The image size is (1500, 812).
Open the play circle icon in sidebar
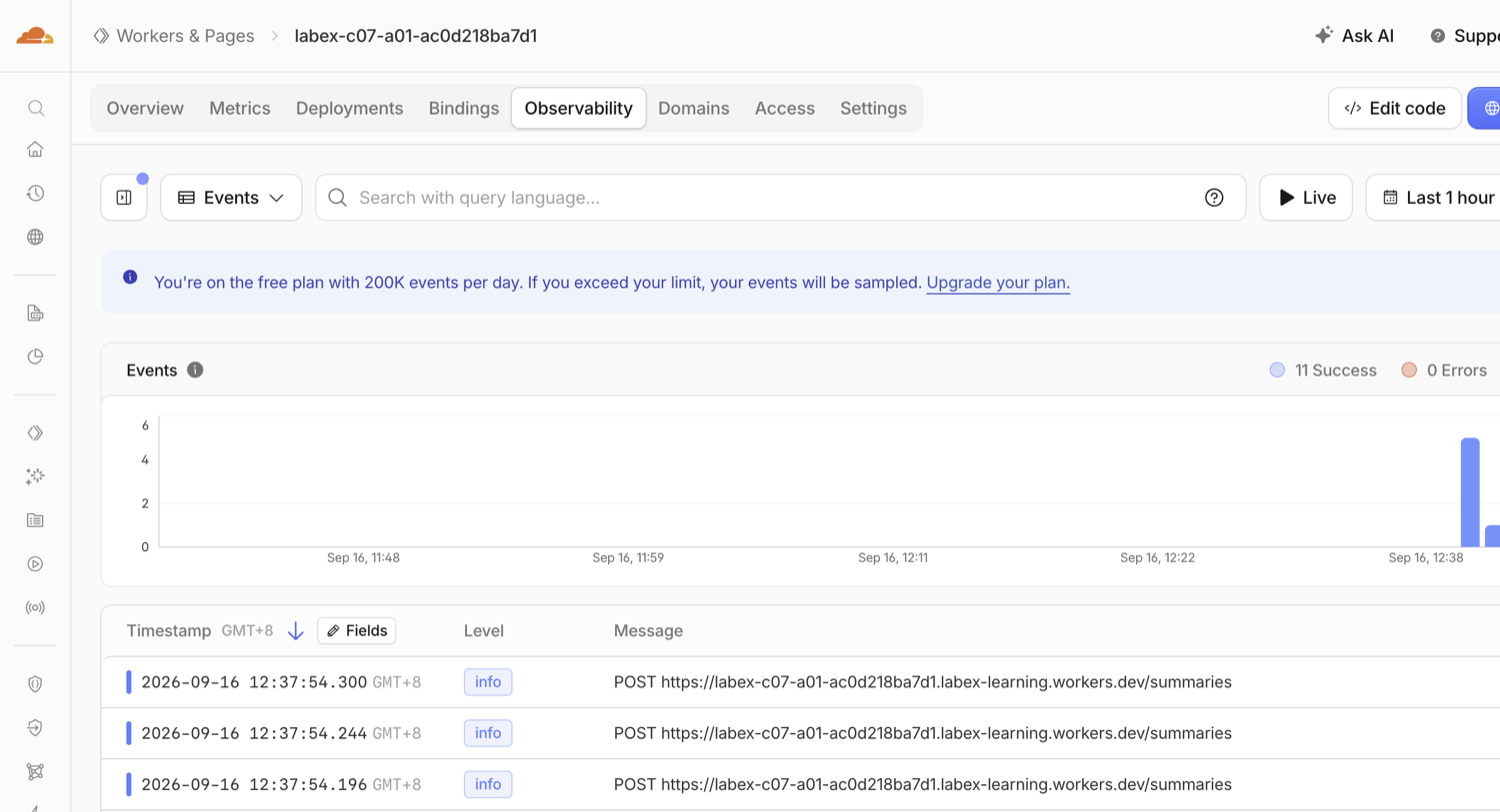(x=35, y=563)
